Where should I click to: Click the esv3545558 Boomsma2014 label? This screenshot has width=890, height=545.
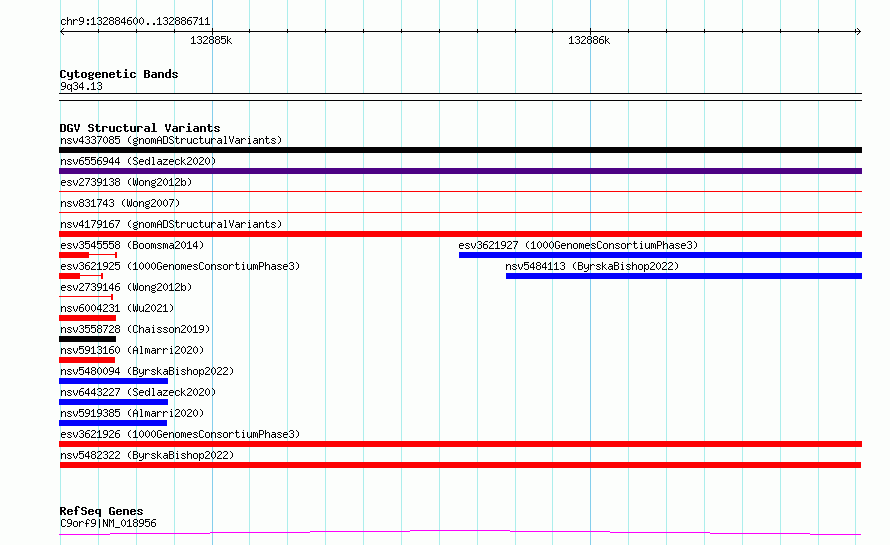[x=132, y=245]
